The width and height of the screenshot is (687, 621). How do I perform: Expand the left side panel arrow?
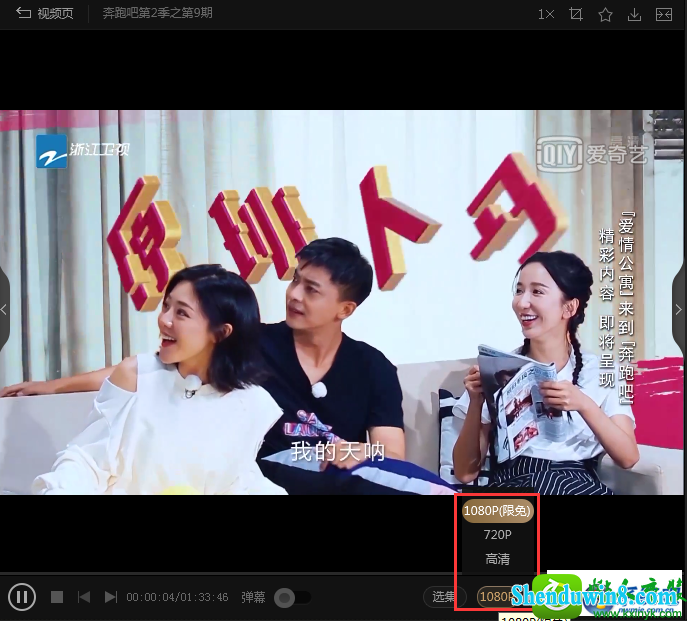tap(4, 310)
